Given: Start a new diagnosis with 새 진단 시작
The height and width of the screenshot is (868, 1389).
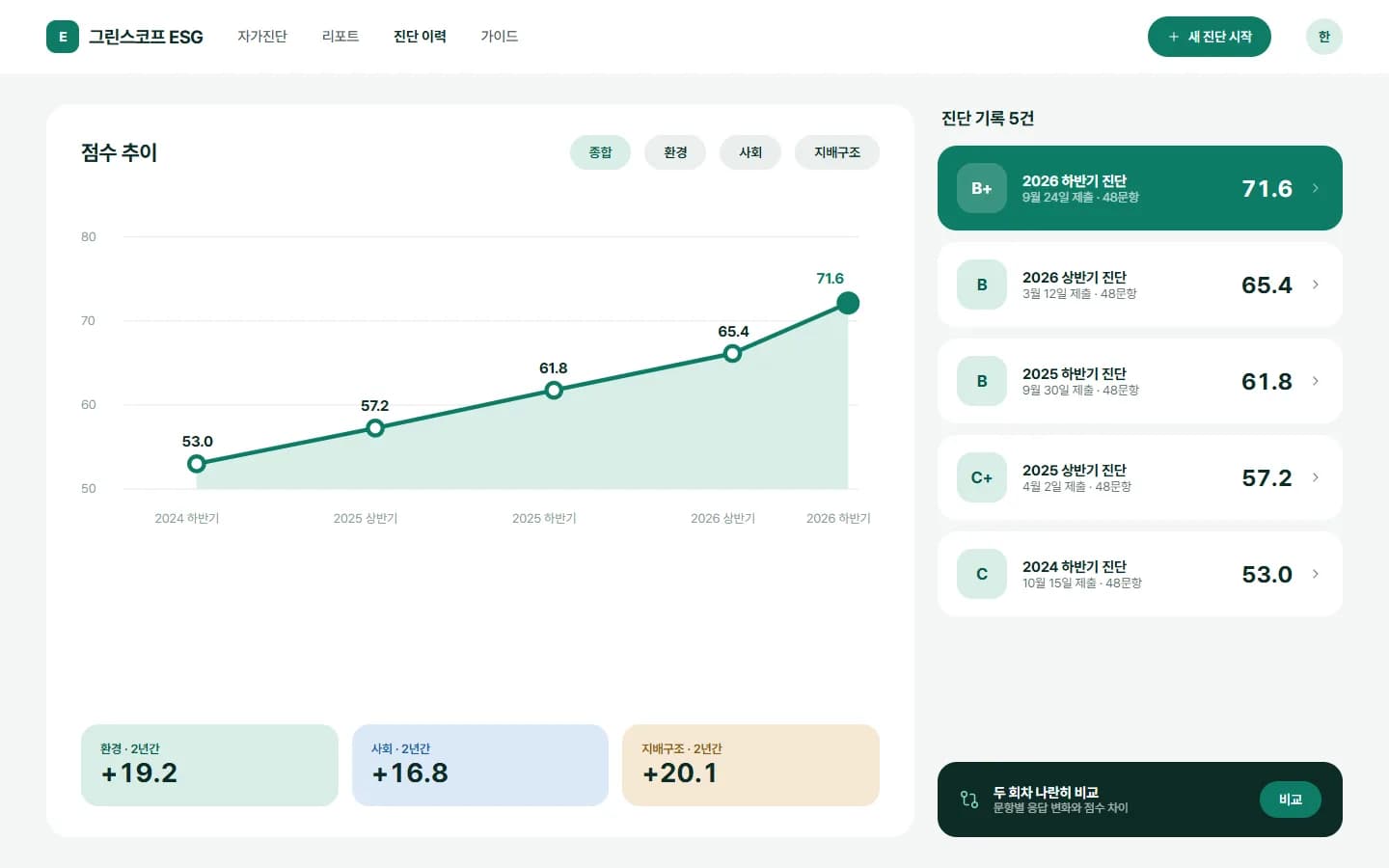Looking at the screenshot, I should [x=1210, y=37].
